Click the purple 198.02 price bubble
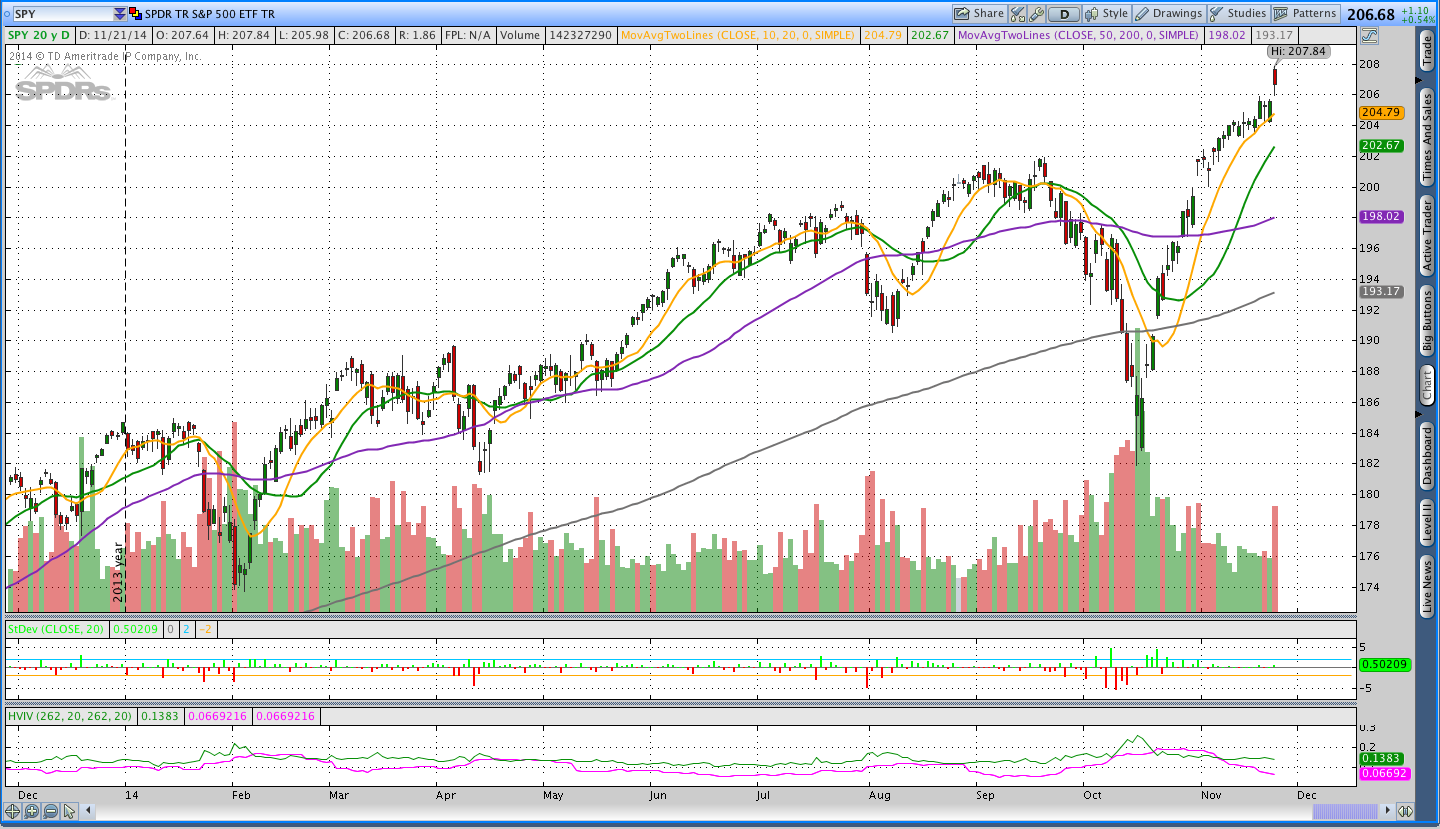Image resolution: width=1440 pixels, height=829 pixels. 1381,216
